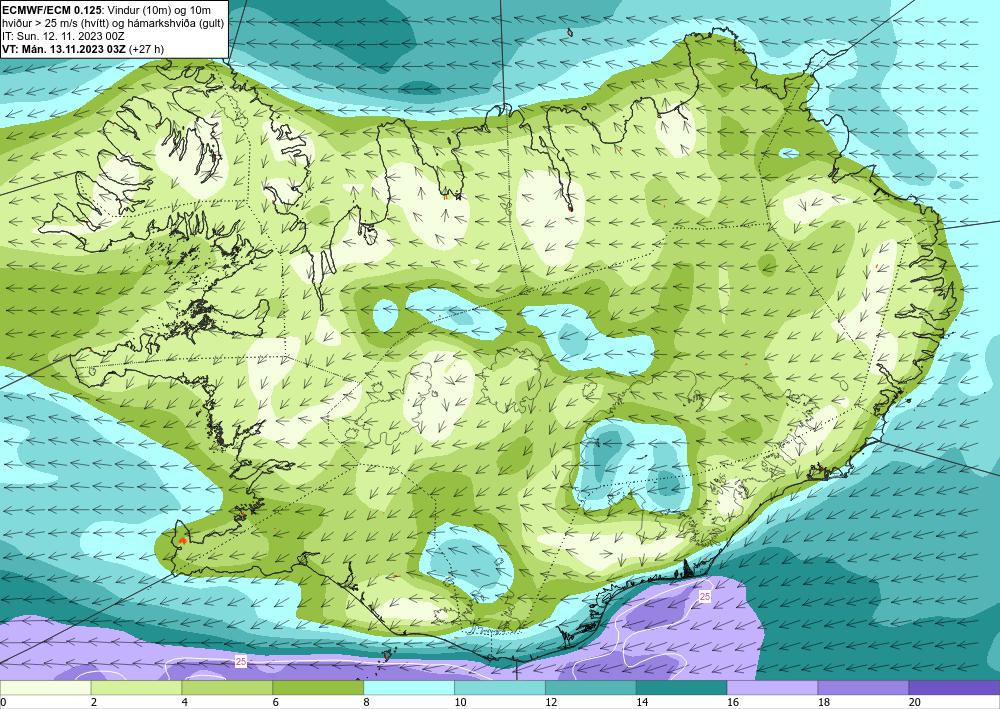
Task: Click the legend scale value "16"
Action: [x=733, y=703]
